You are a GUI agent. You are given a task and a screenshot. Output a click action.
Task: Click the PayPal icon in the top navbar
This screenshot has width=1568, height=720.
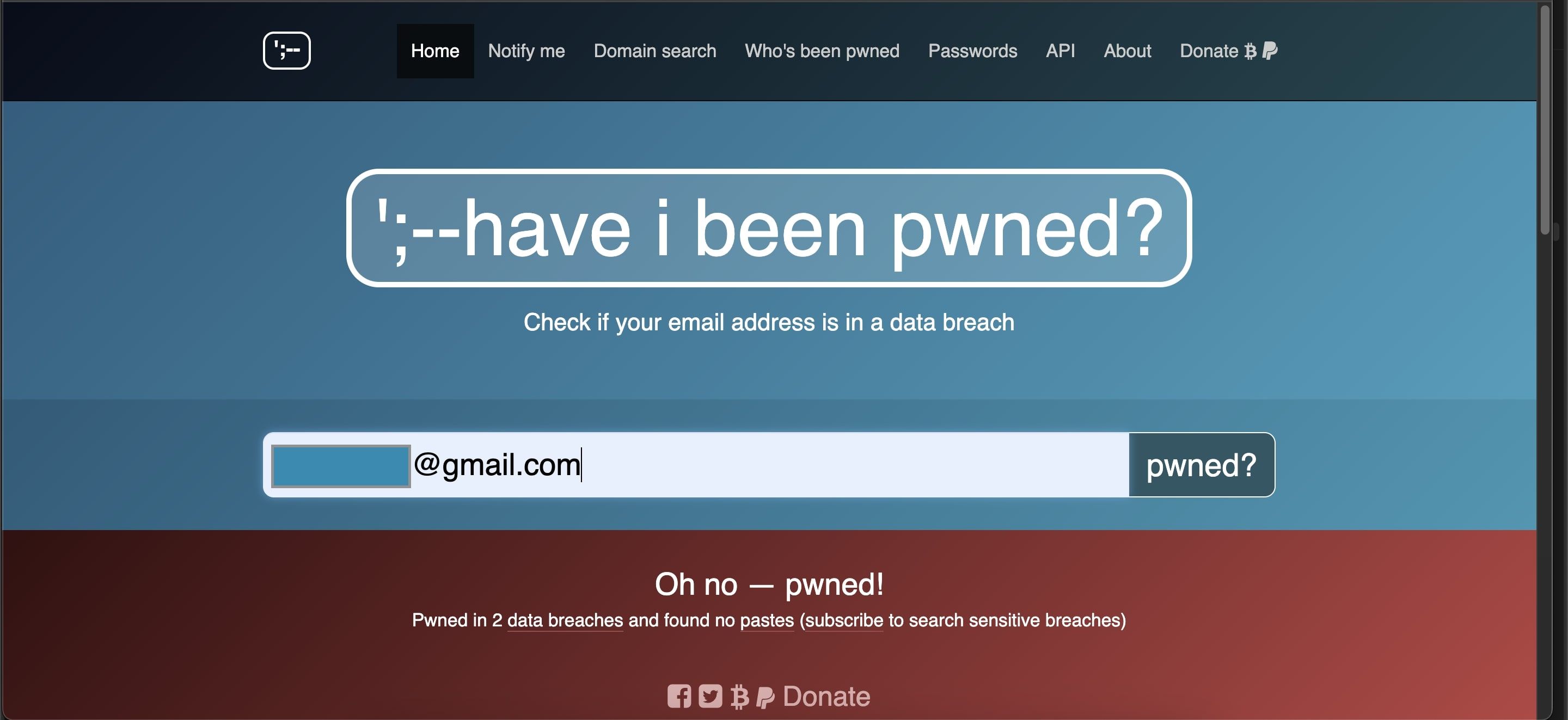pos(1270,51)
